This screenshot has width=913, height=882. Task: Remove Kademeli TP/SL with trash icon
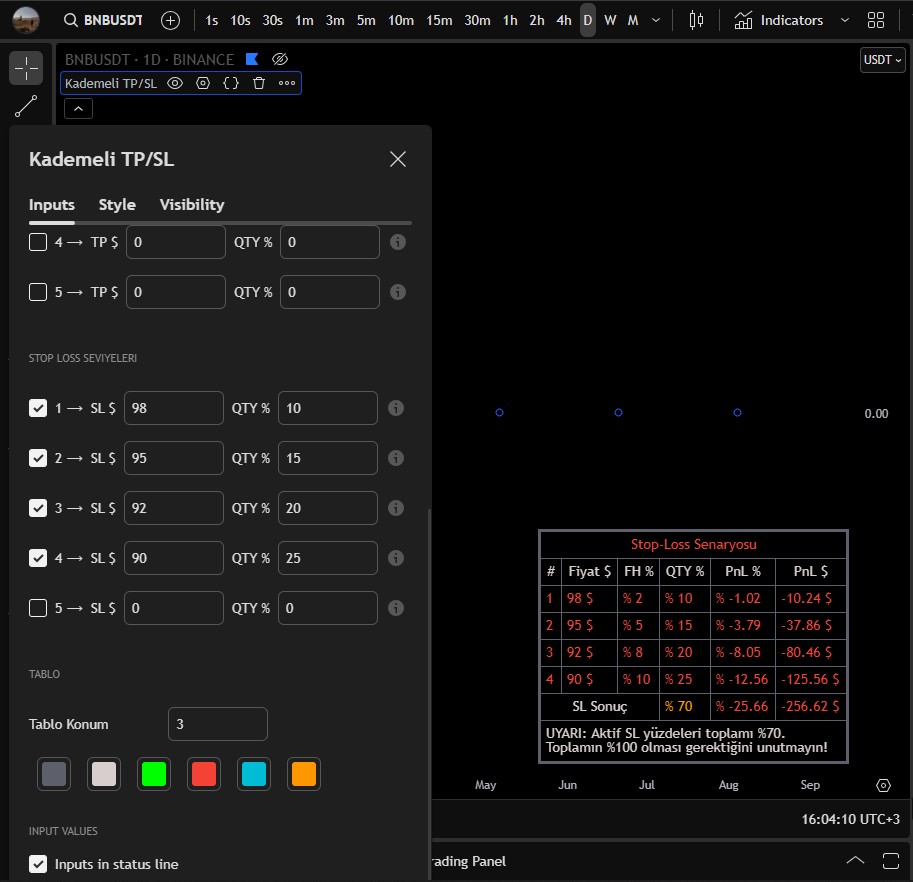[x=259, y=83]
